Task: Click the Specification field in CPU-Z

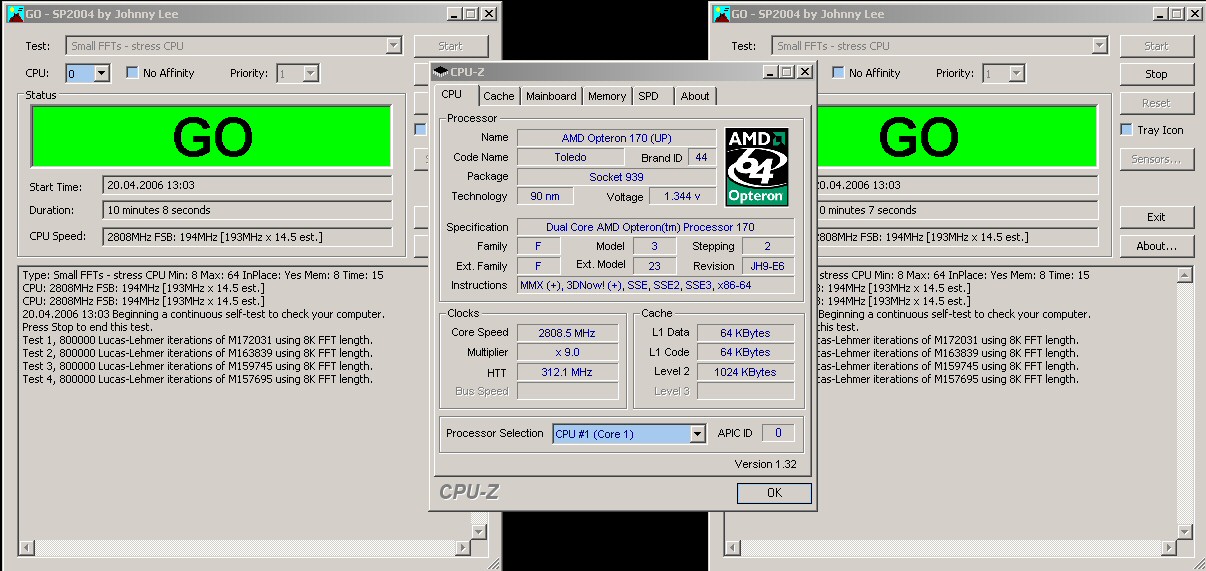Action: 655,227
